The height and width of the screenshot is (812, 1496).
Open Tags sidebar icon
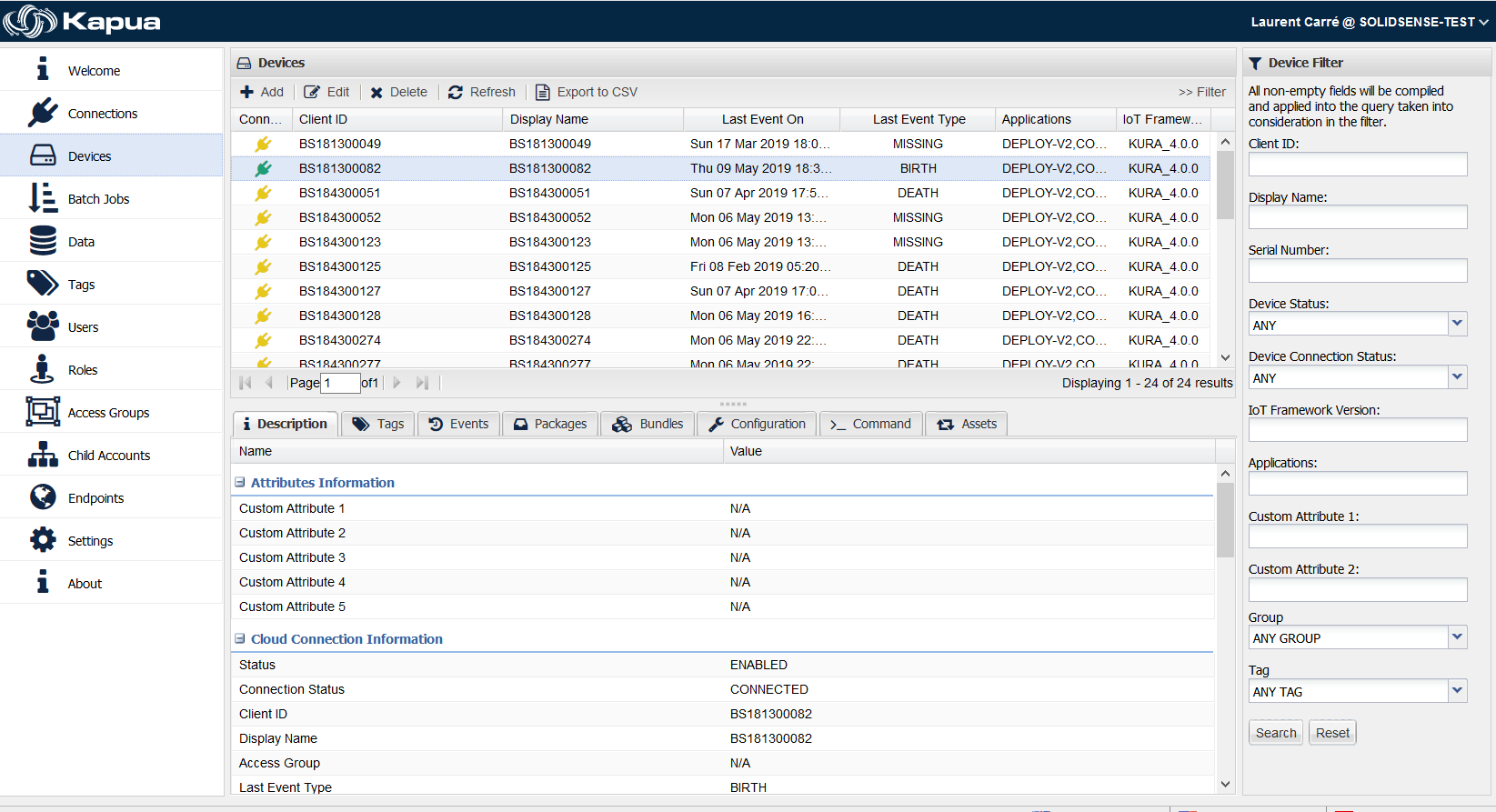coord(43,284)
